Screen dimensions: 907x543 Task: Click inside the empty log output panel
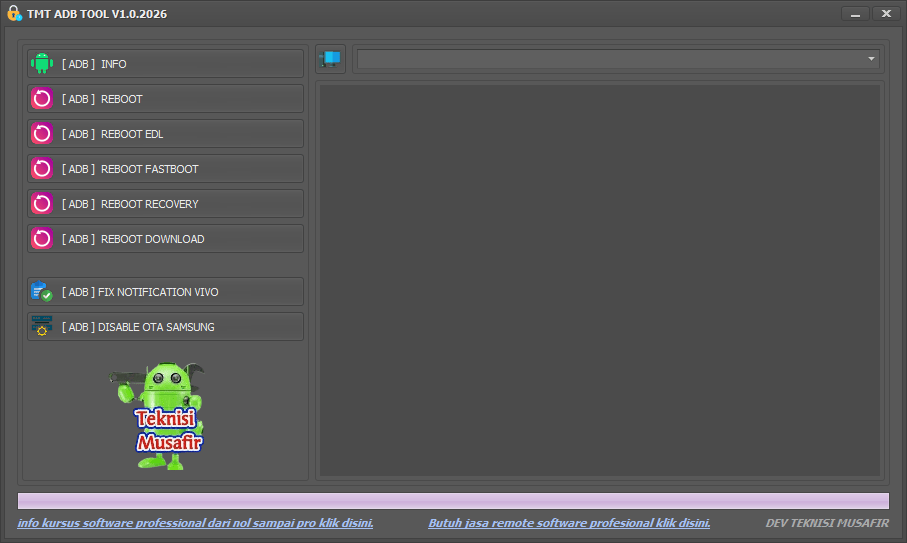point(599,280)
